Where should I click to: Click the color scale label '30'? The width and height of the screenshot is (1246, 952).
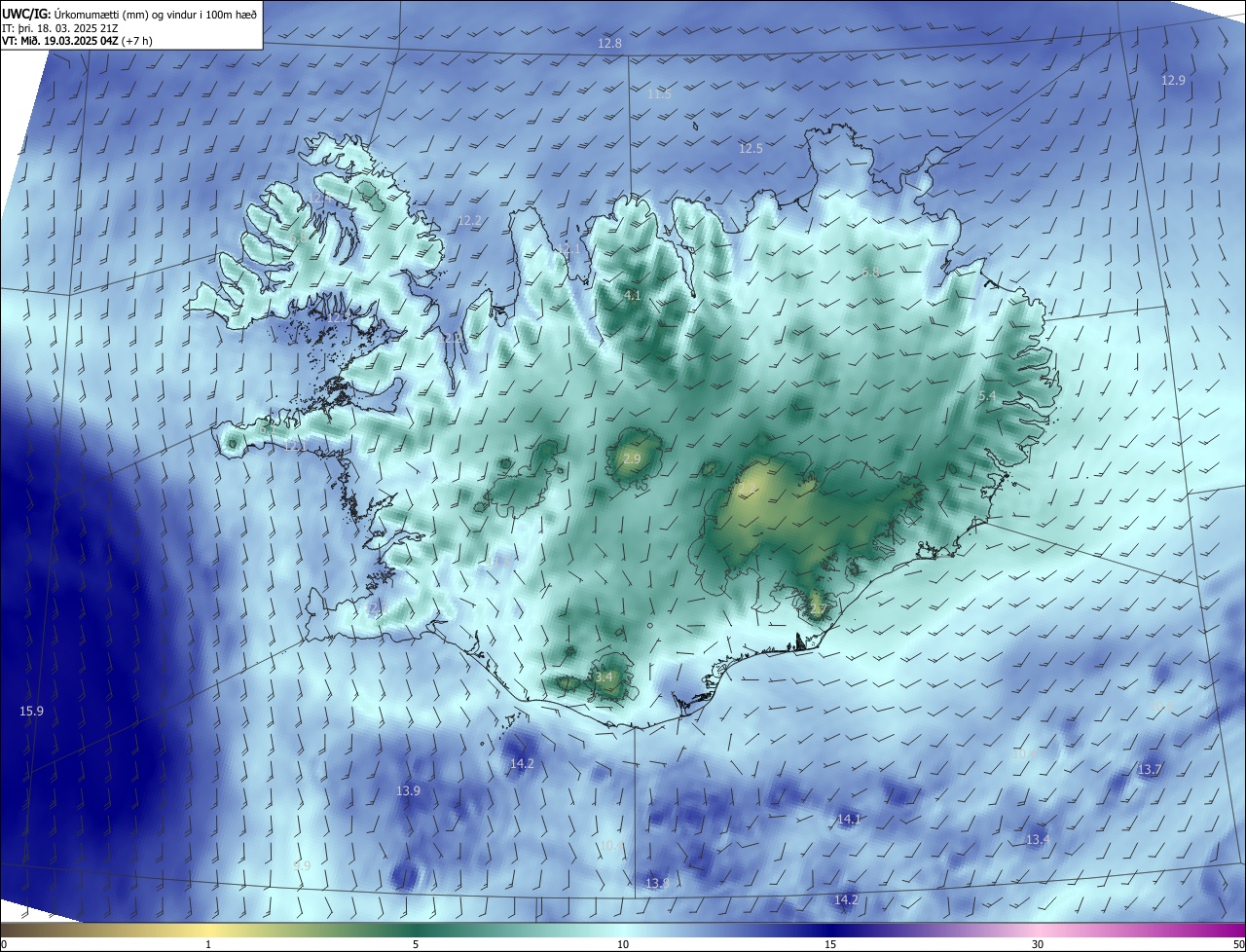pos(1038,944)
